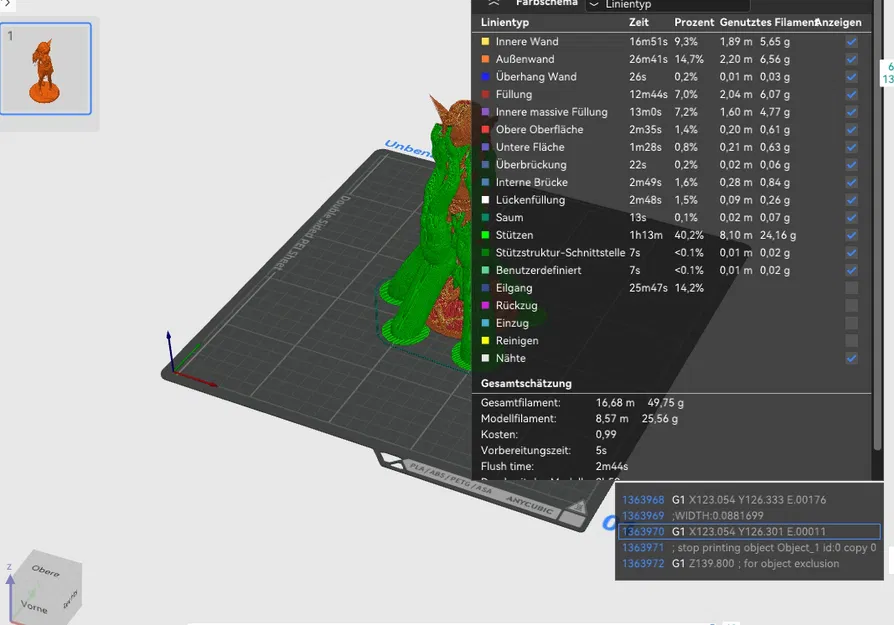Select G-code line 1363969 WIDTH comment
This screenshot has height=625, width=894.
pyautogui.click(x=749, y=516)
